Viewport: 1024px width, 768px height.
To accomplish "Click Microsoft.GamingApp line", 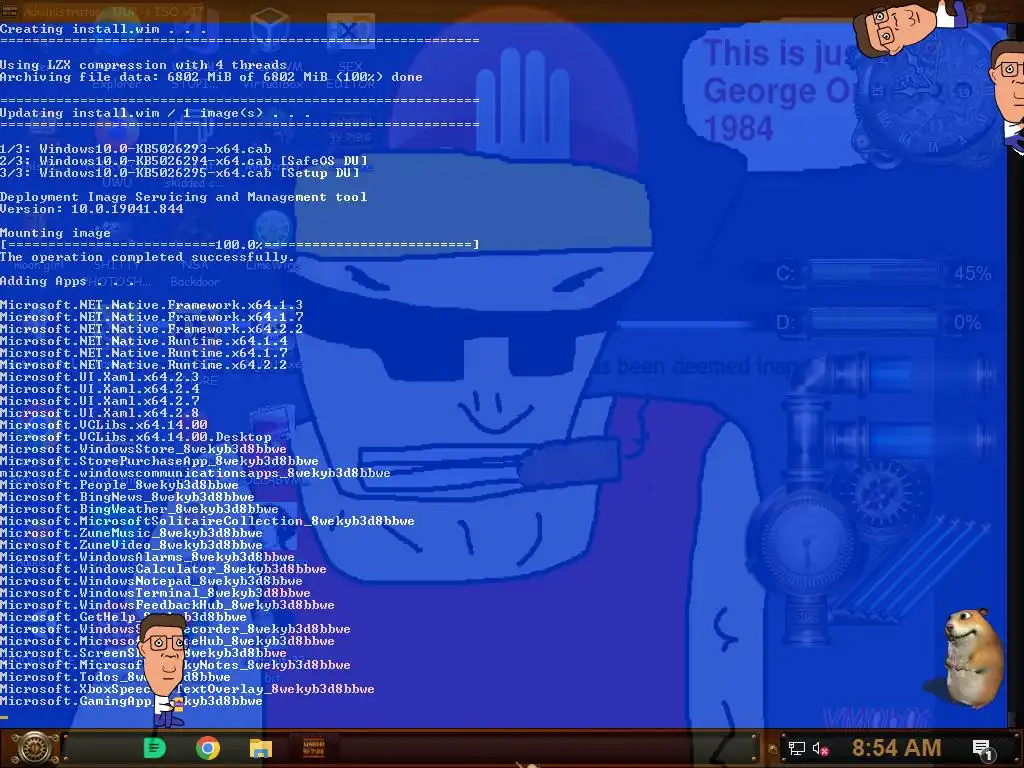I will (131, 701).
